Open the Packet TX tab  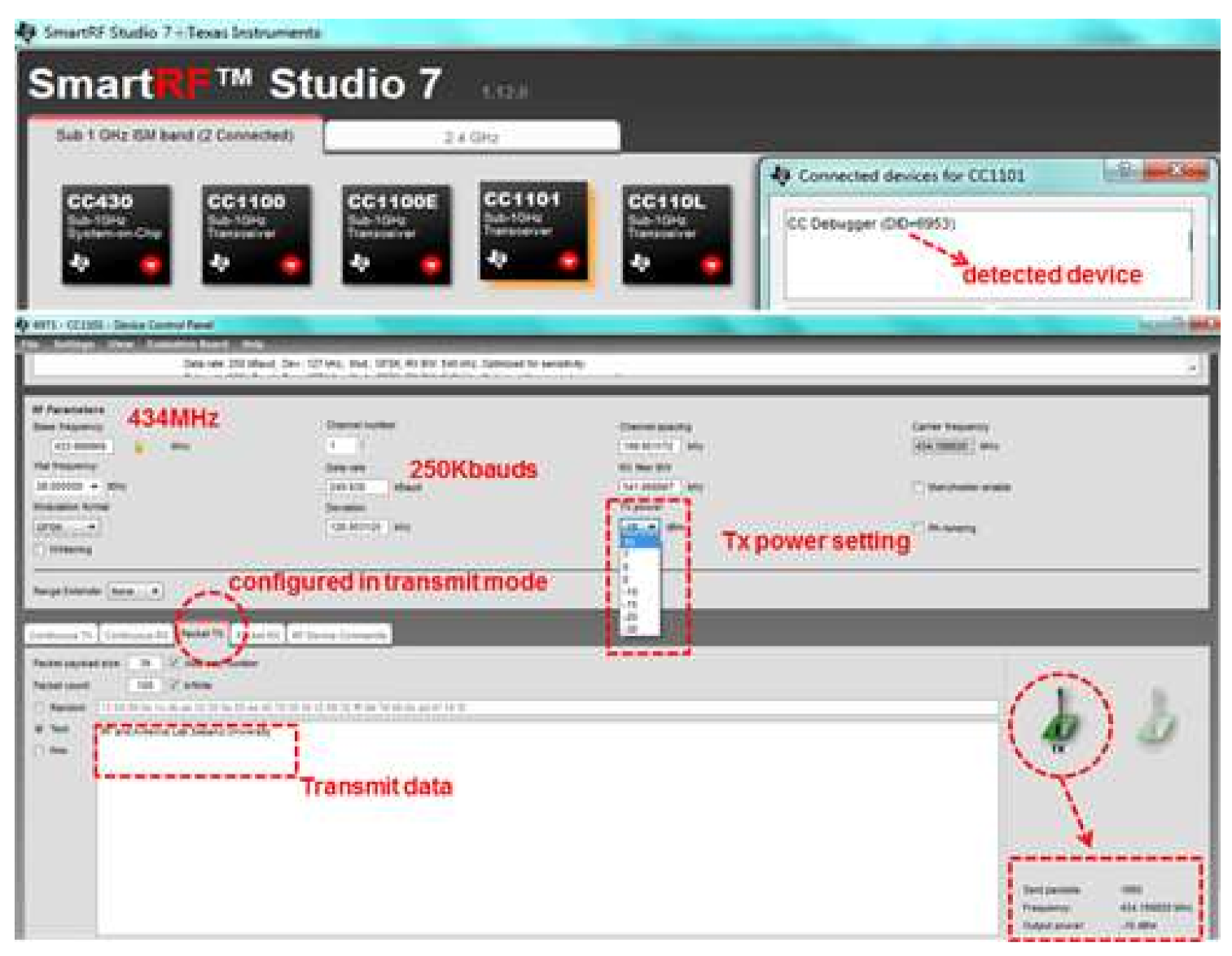click(x=203, y=633)
